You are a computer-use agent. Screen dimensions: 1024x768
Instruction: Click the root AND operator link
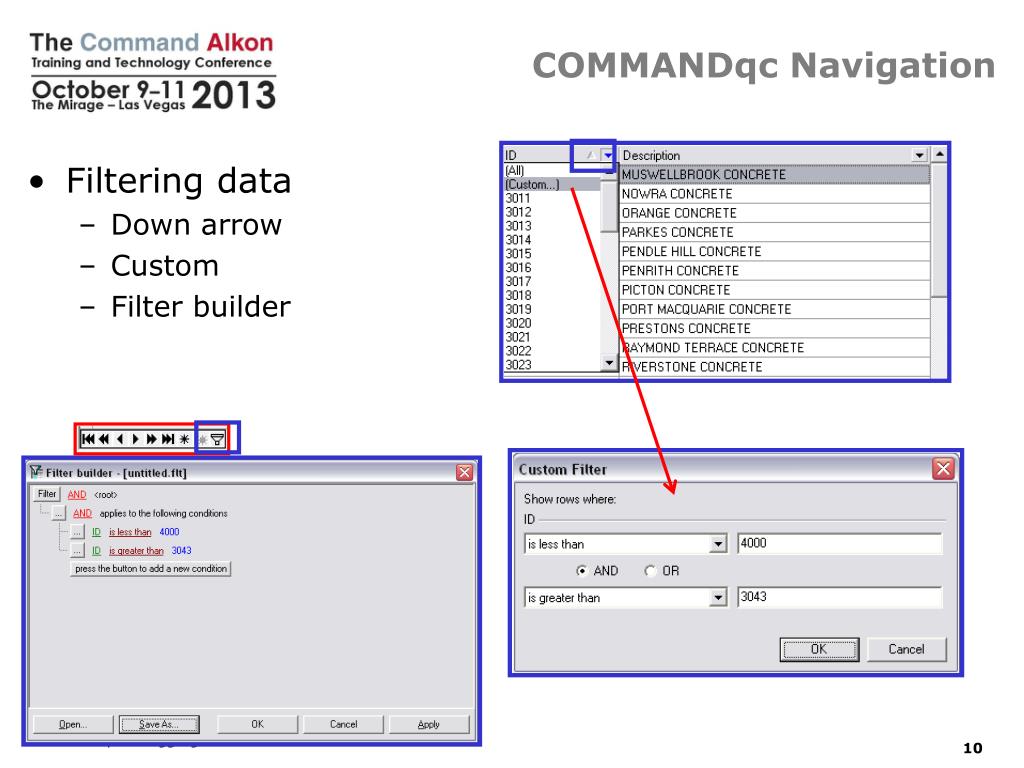tap(77, 494)
